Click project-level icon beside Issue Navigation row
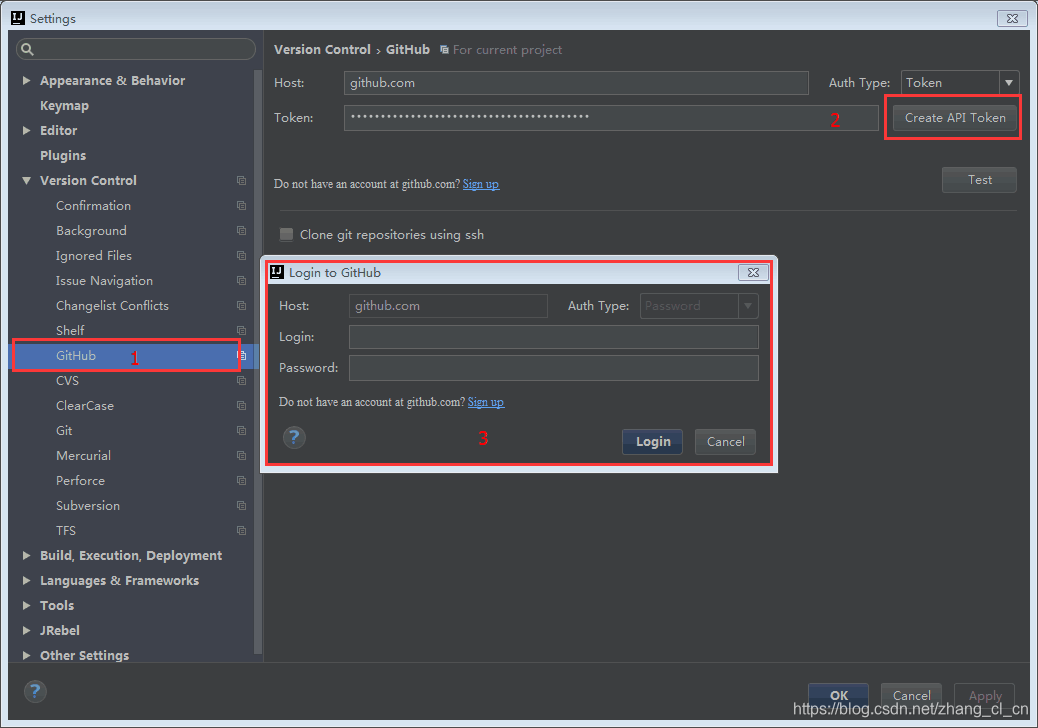 pyautogui.click(x=242, y=281)
